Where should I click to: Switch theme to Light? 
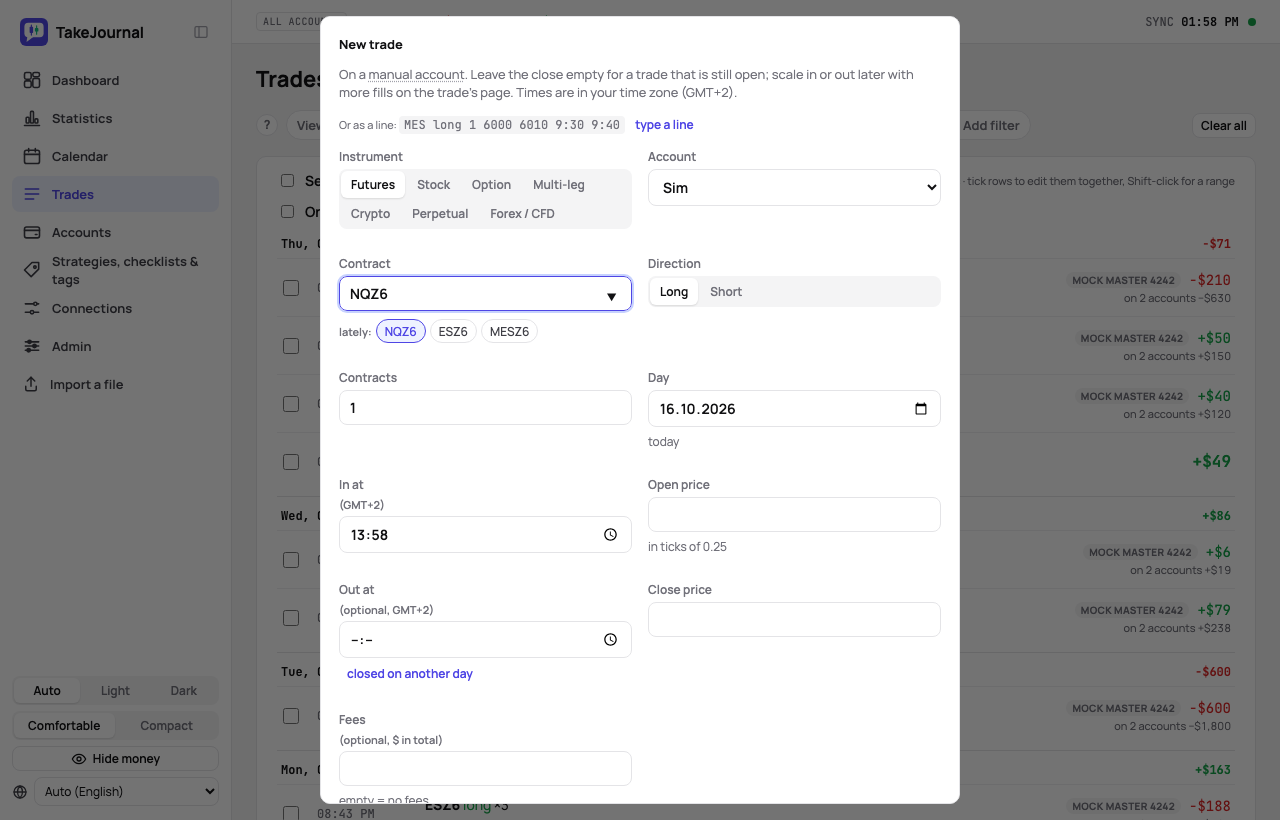(x=115, y=691)
